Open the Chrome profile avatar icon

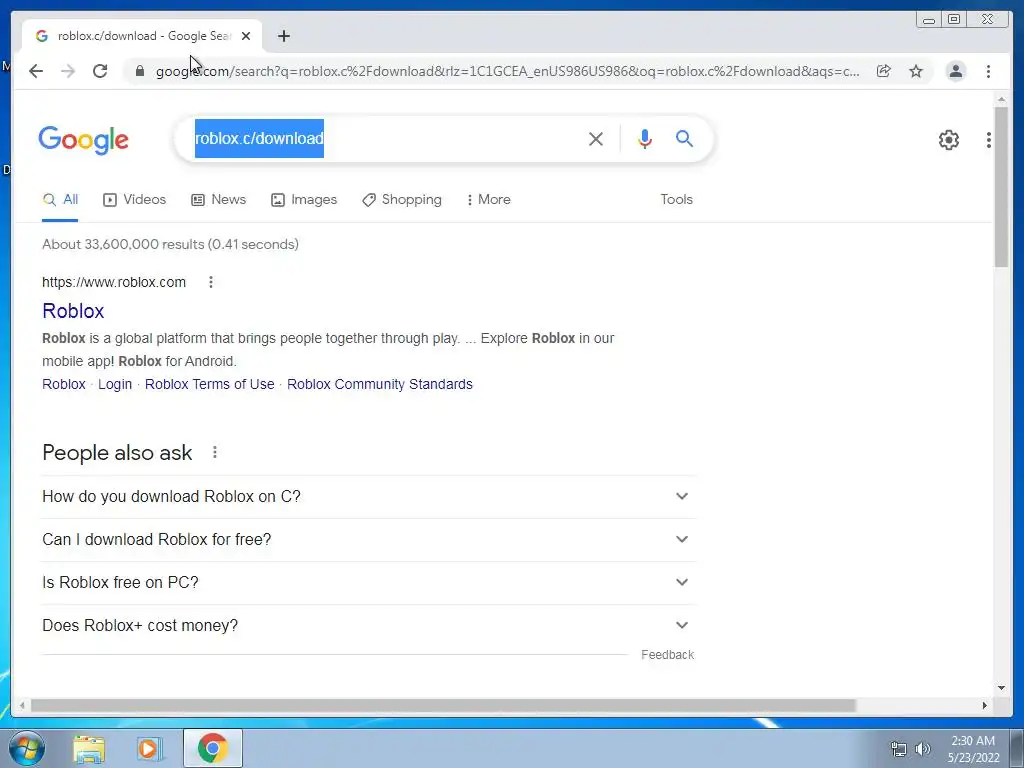[955, 71]
